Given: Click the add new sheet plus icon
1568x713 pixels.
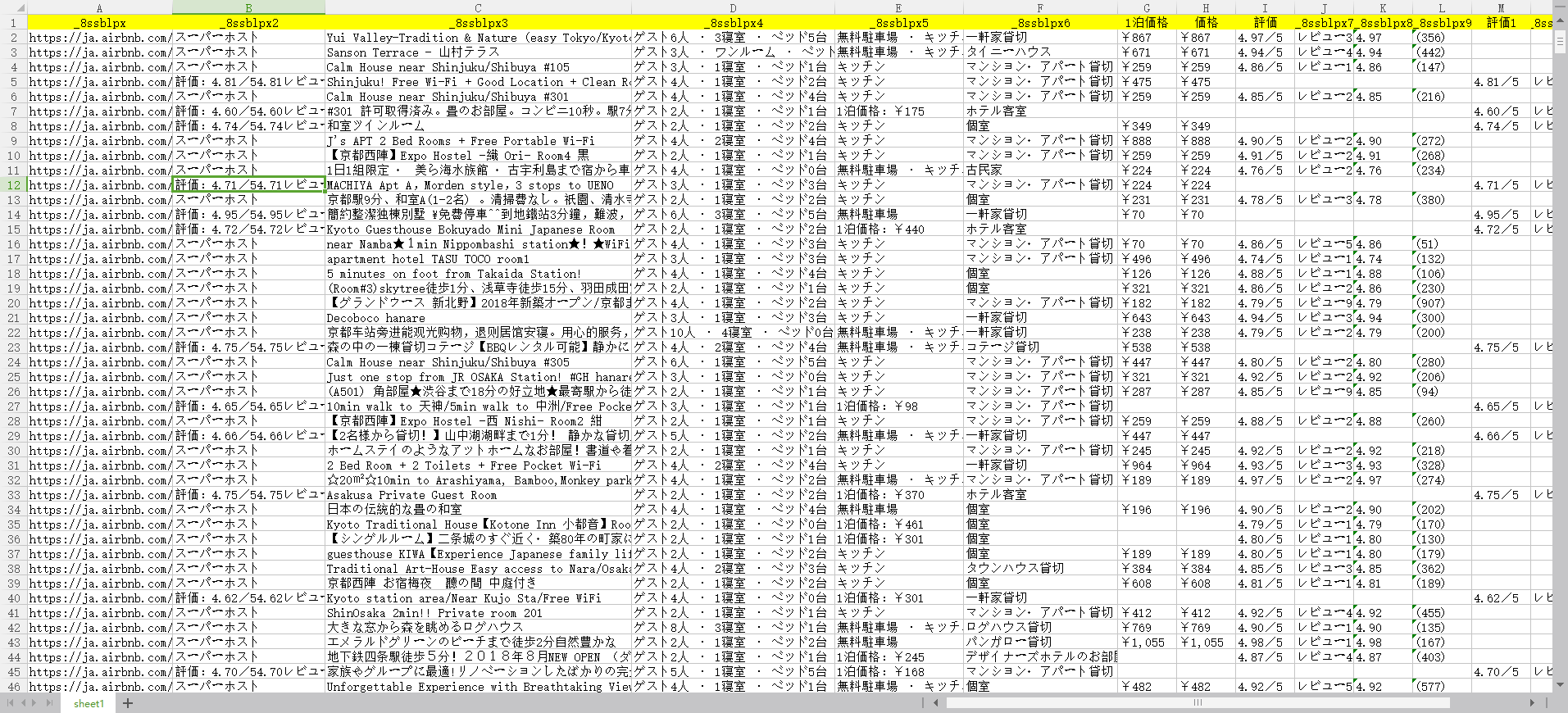Looking at the screenshot, I should (x=128, y=703).
